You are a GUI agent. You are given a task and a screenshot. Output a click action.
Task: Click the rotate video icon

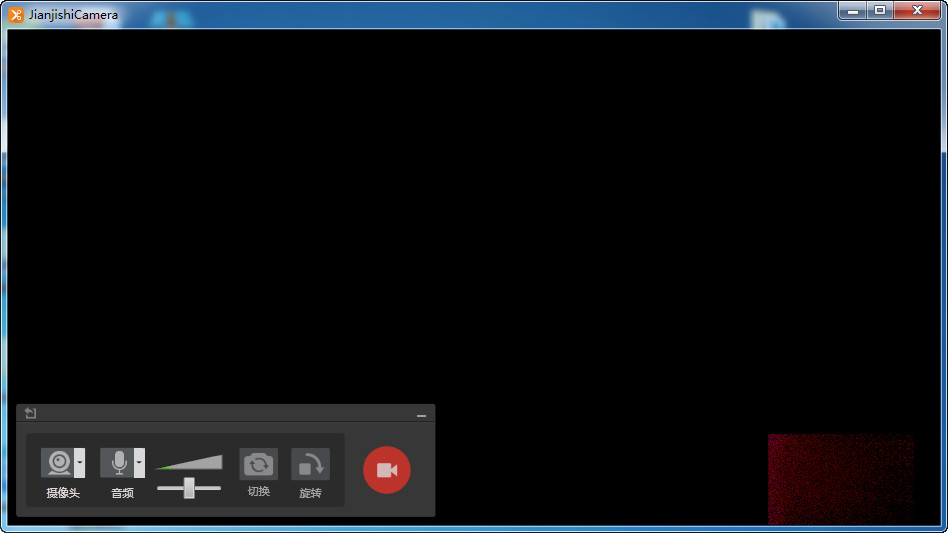pos(311,464)
